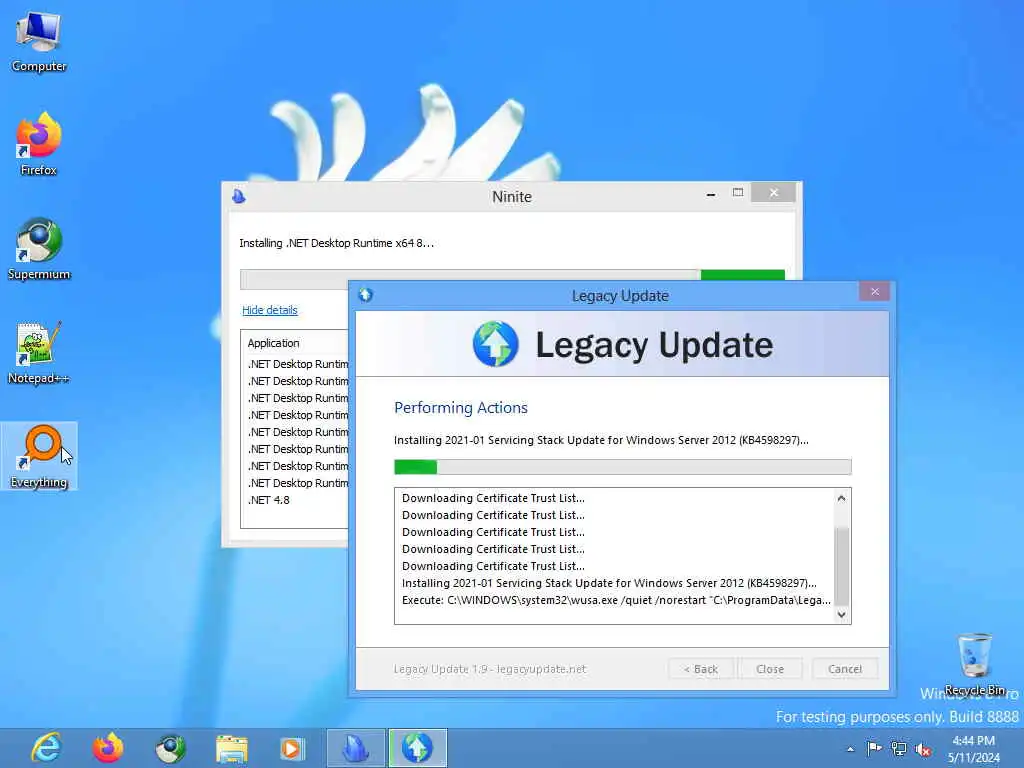Image resolution: width=1024 pixels, height=768 pixels.
Task: Select the Execute wusa.exe log line
Action: coord(616,600)
